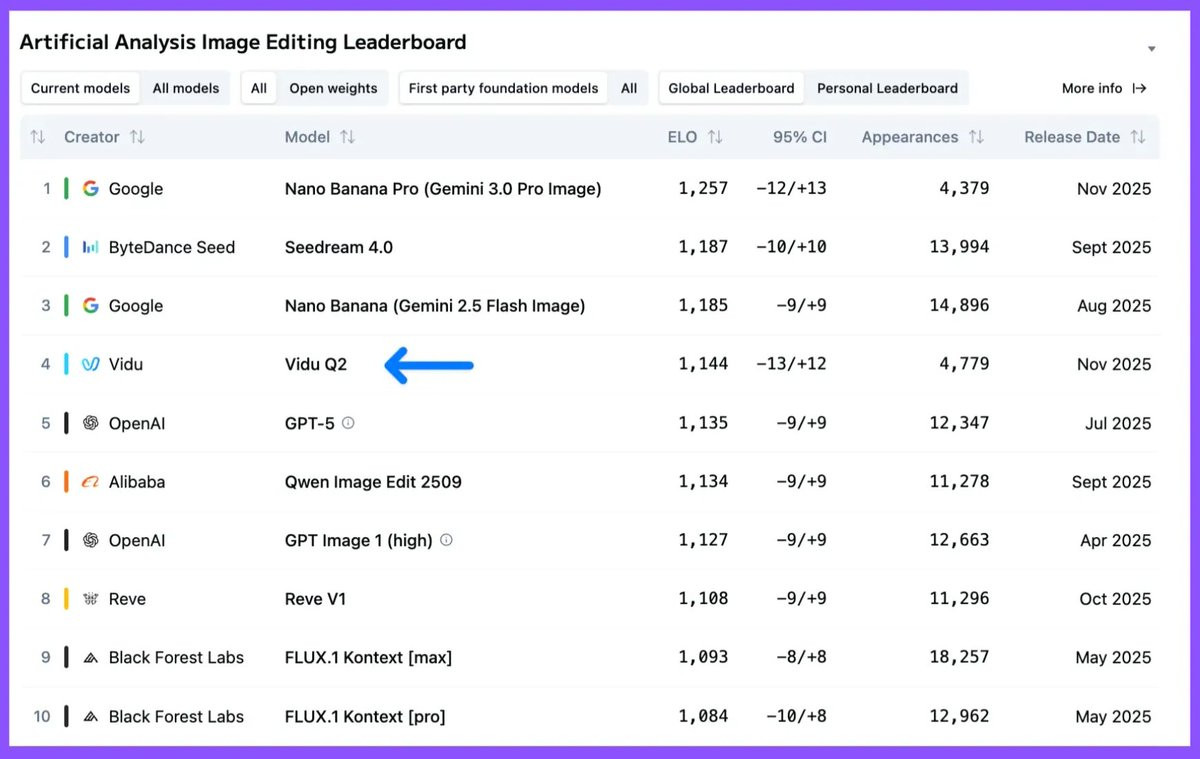Click the ByteDance Seed logo icon

(91, 247)
